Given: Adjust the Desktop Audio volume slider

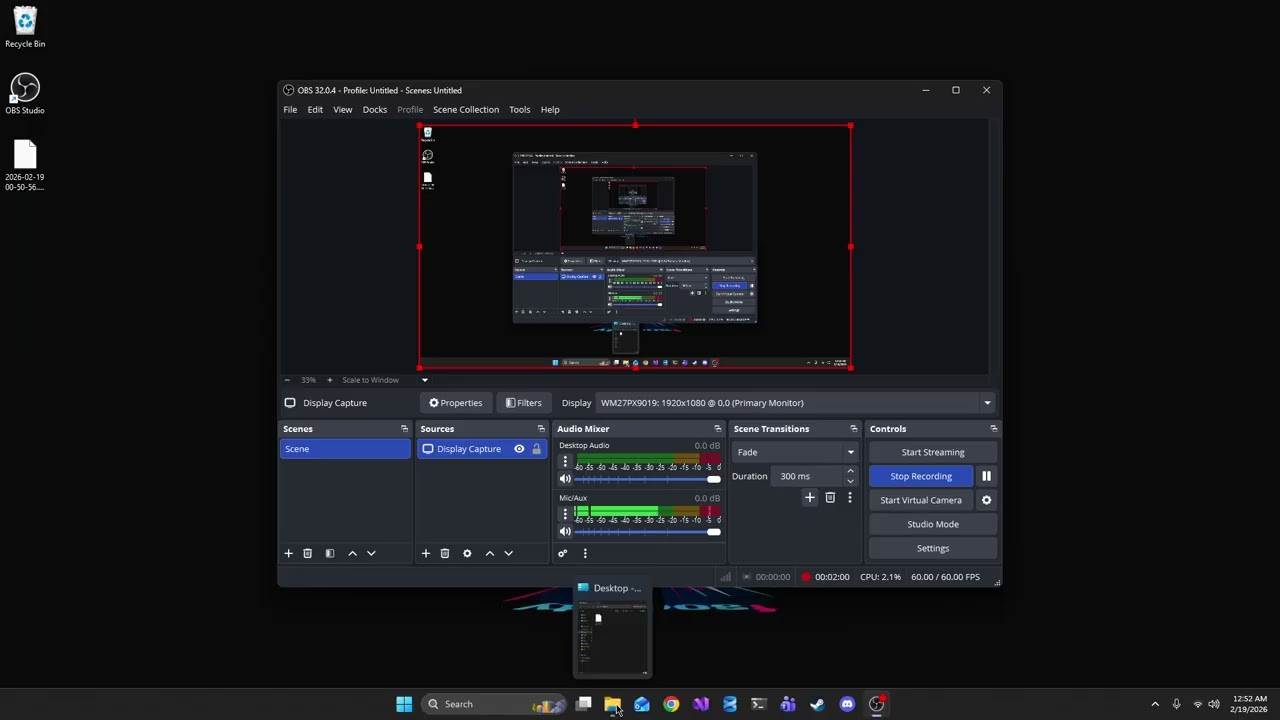Looking at the screenshot, I should (x=647, y=479).
